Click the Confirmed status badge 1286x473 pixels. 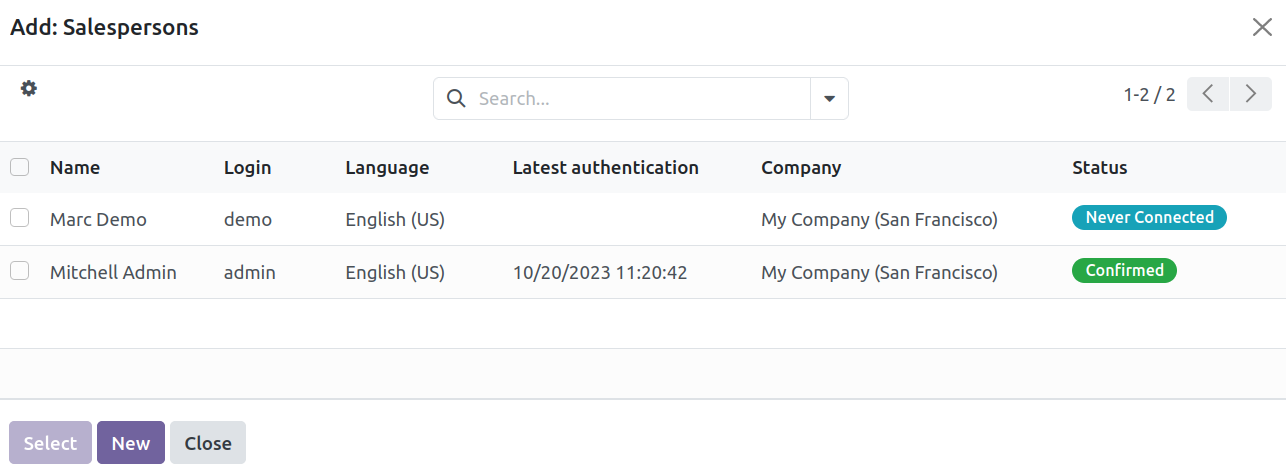[1124, 271]
